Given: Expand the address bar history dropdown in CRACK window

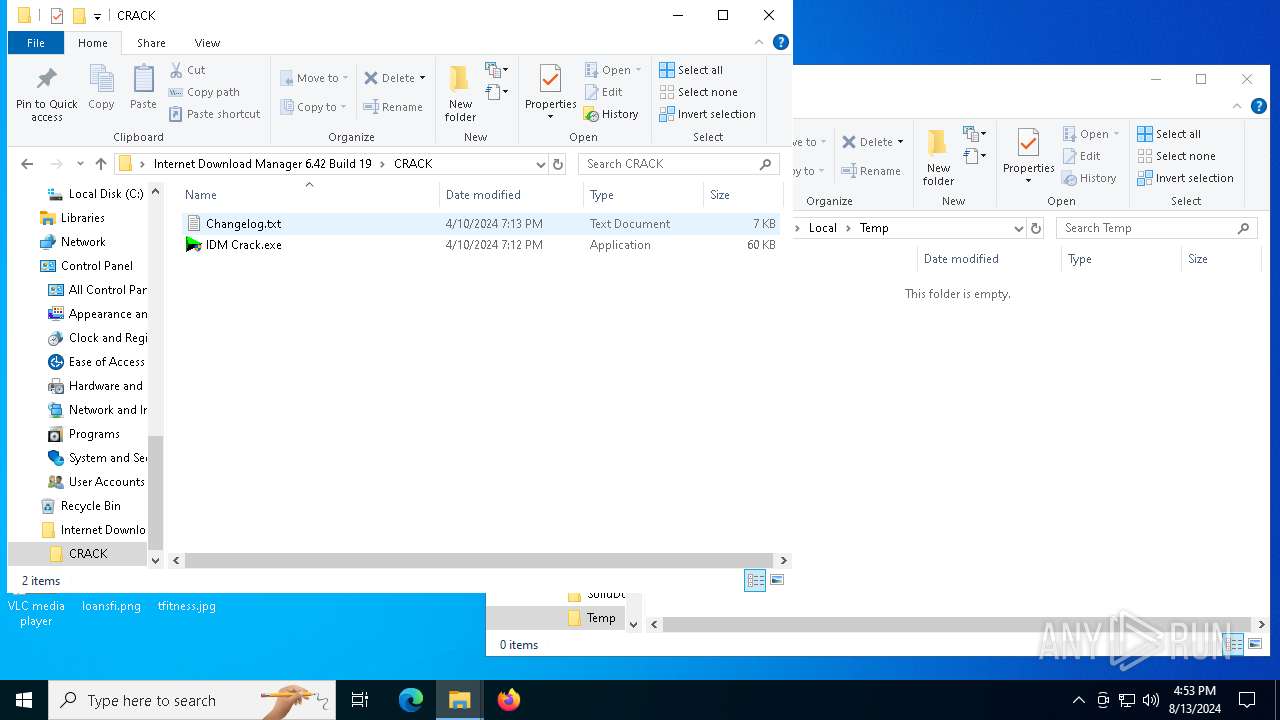Looking at the screenshot, I should pos(540,164).
